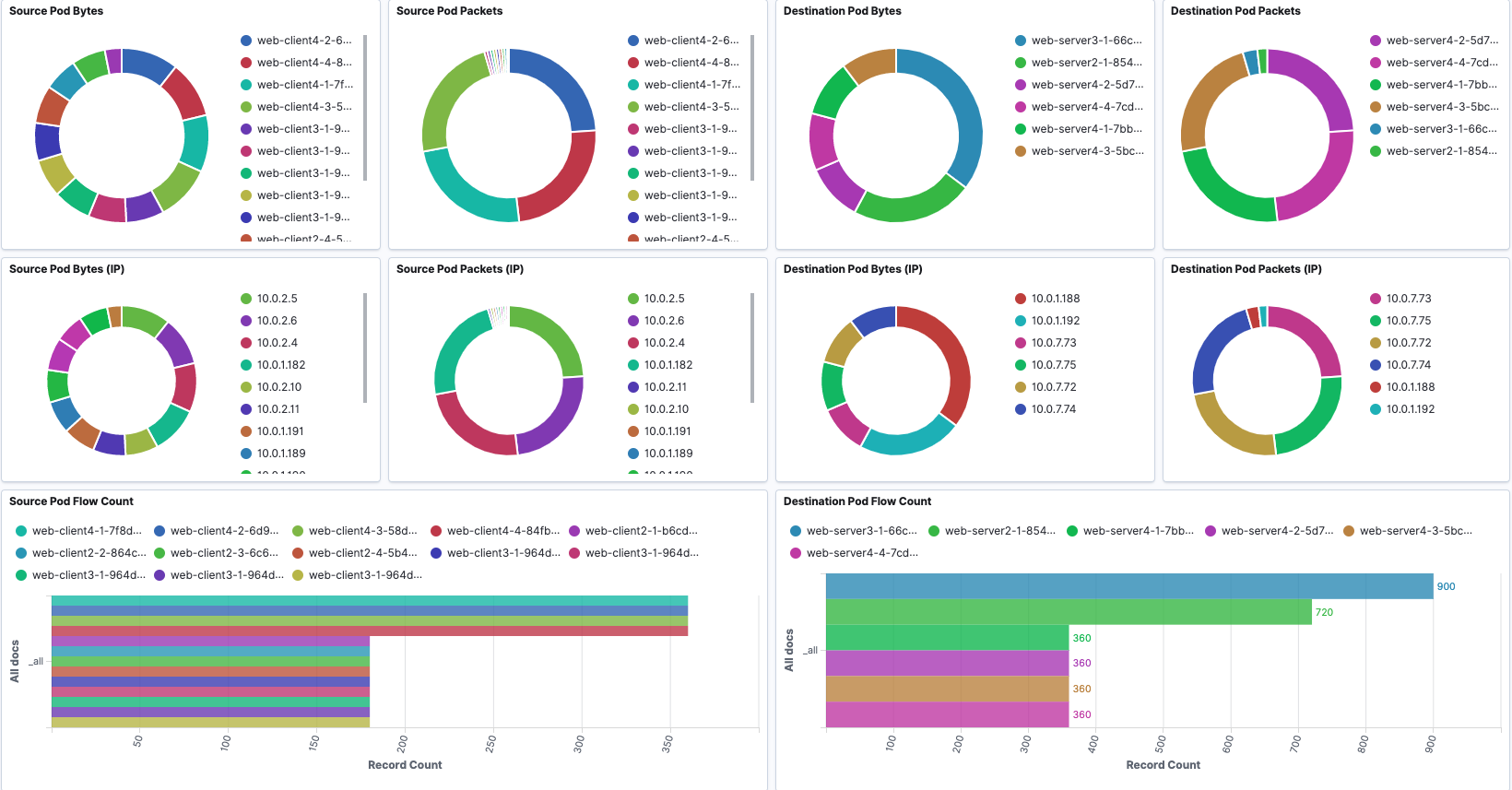1512x790 pixels.
Task: Click the Source Pod Packets (IP) legend scrollbar
Action: click(752, 348)
